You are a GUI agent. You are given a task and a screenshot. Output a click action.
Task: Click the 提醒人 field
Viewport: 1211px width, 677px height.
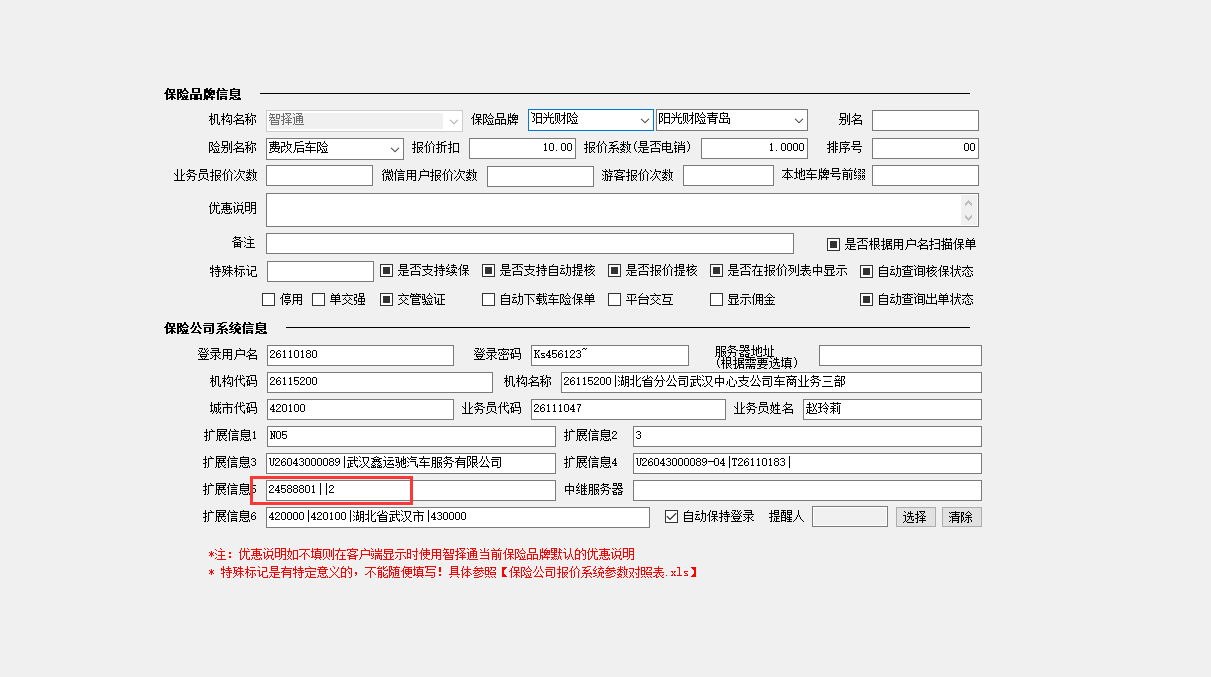tap(849, 517)
